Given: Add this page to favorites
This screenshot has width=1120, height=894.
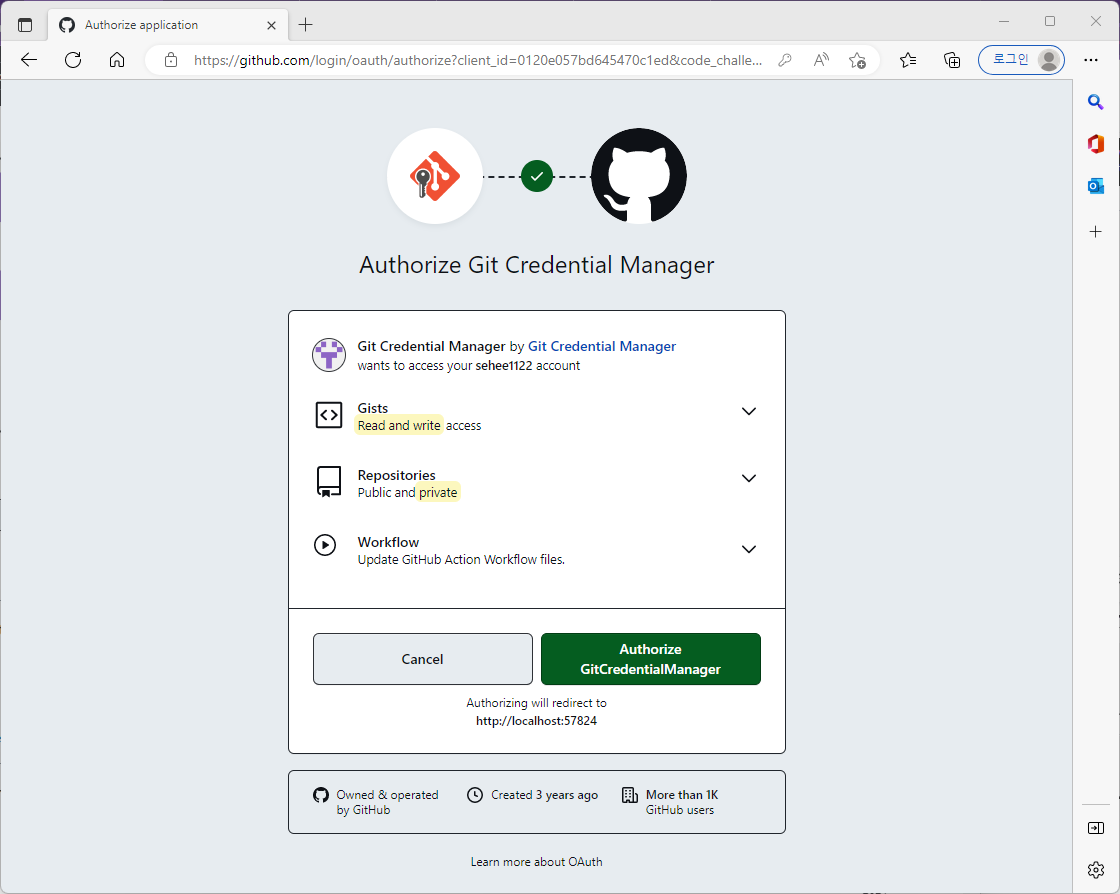Looking at the screenshot, I should [x=857, y=60].
